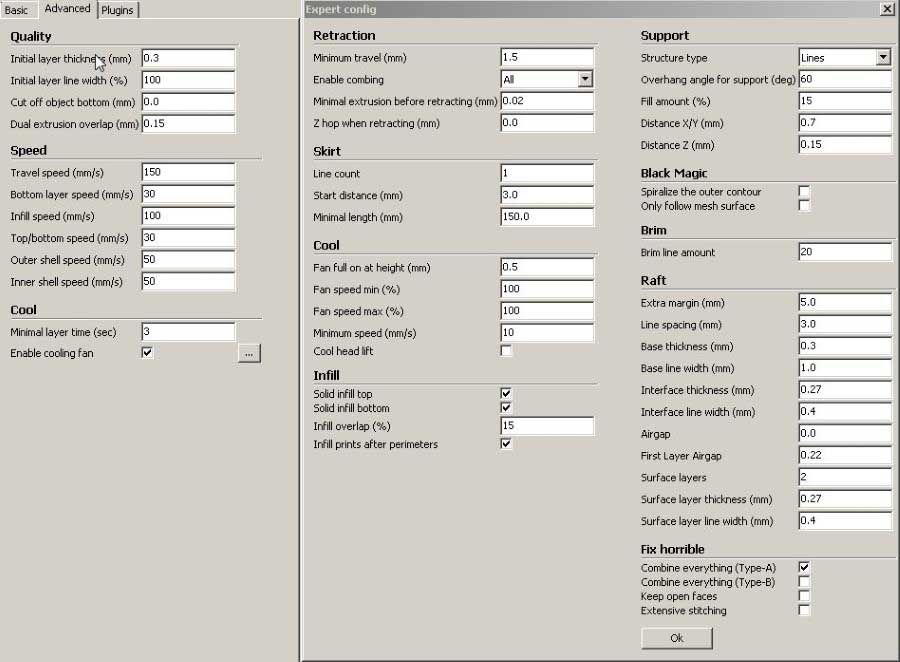Edit Initial layer line width field
Image resolution: width=900 pixels, height=662 pixels.
(x=188, y=80)
